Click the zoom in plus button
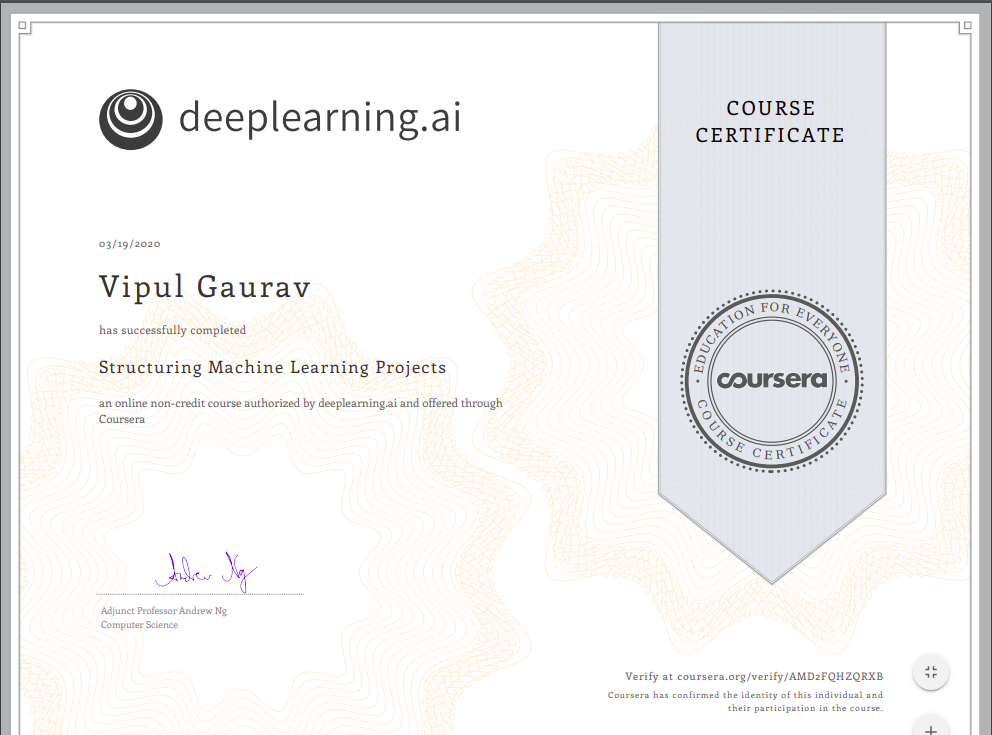This screenshot has width=992, height=735. pos(931,726)
